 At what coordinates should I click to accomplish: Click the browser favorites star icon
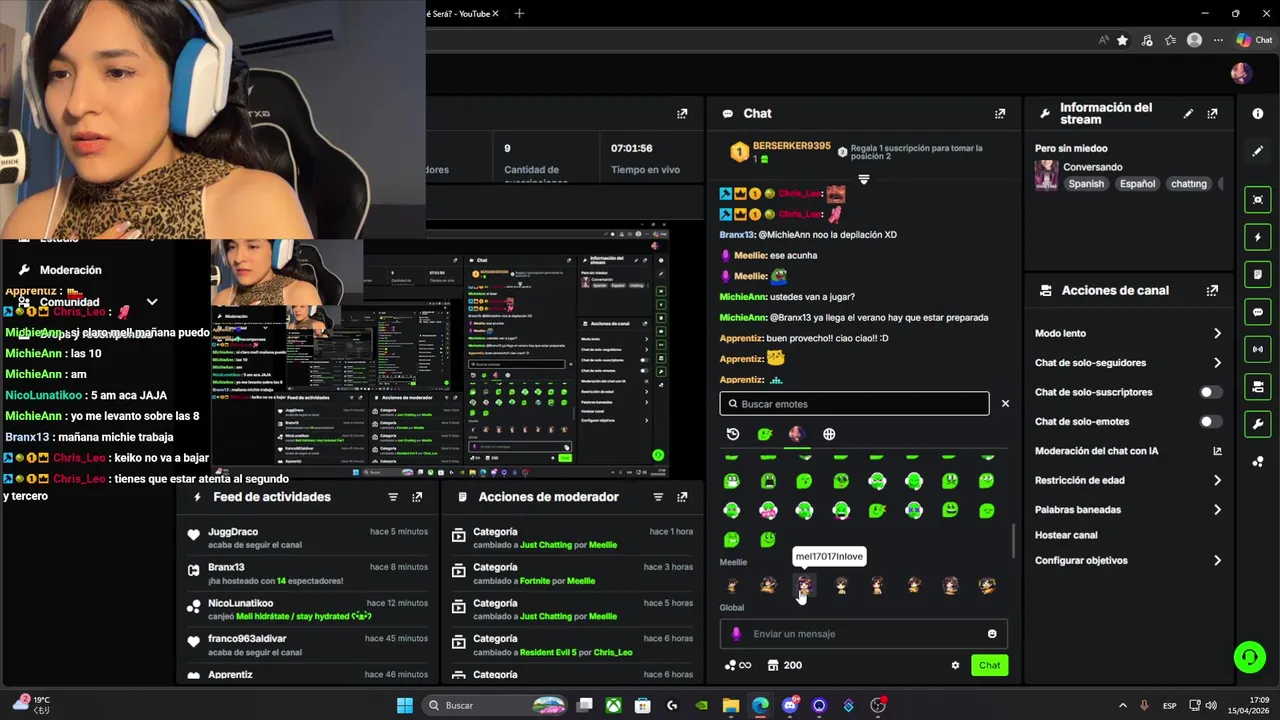1122,40
